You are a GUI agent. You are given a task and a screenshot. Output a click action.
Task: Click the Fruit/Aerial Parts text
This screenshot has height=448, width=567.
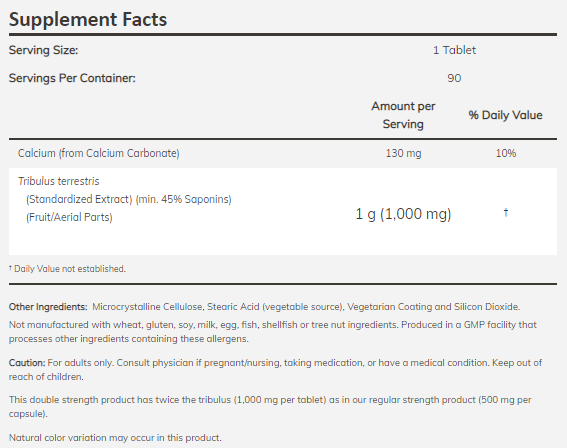click(69, 217)
